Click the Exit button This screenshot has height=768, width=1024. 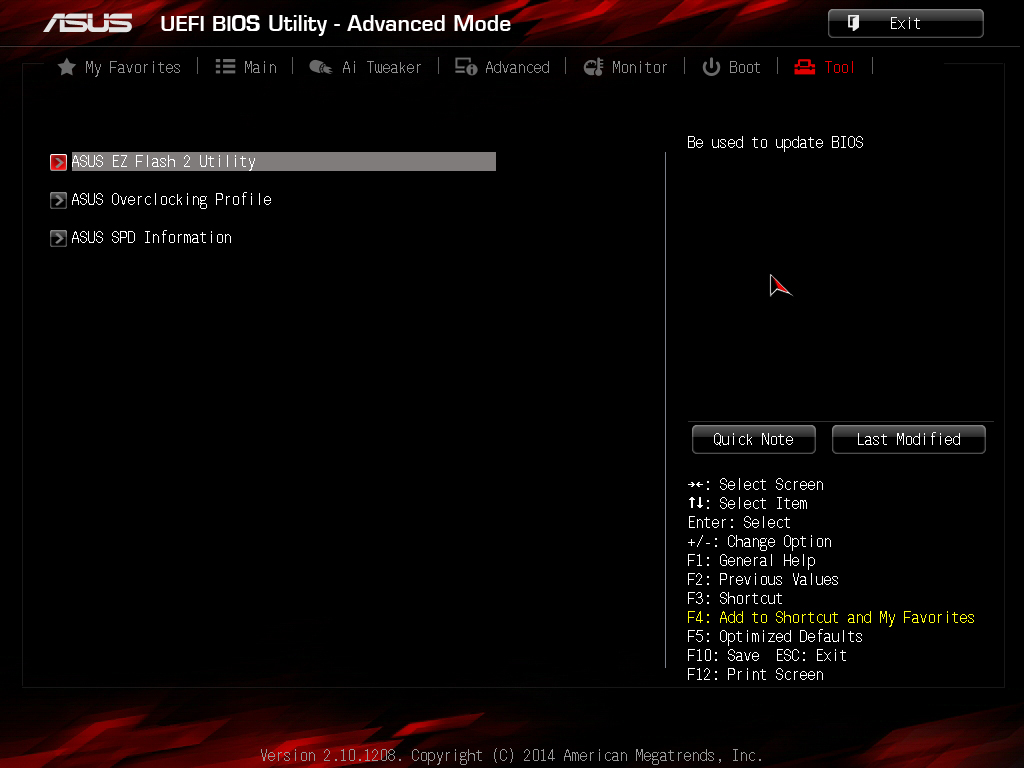[906, 24]
